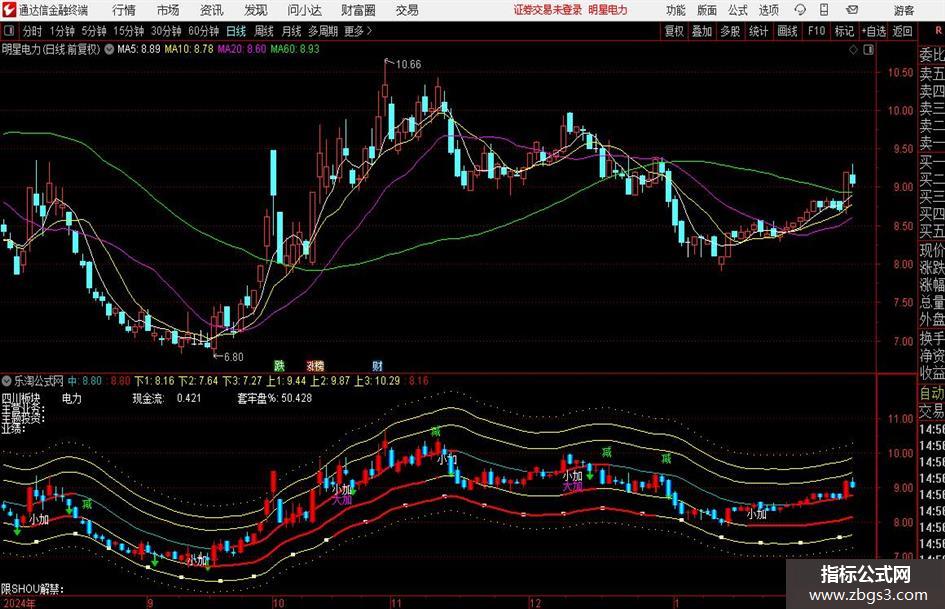Click the 现金流: 0.421 value
945x609 pixels.
pos(167,398)
